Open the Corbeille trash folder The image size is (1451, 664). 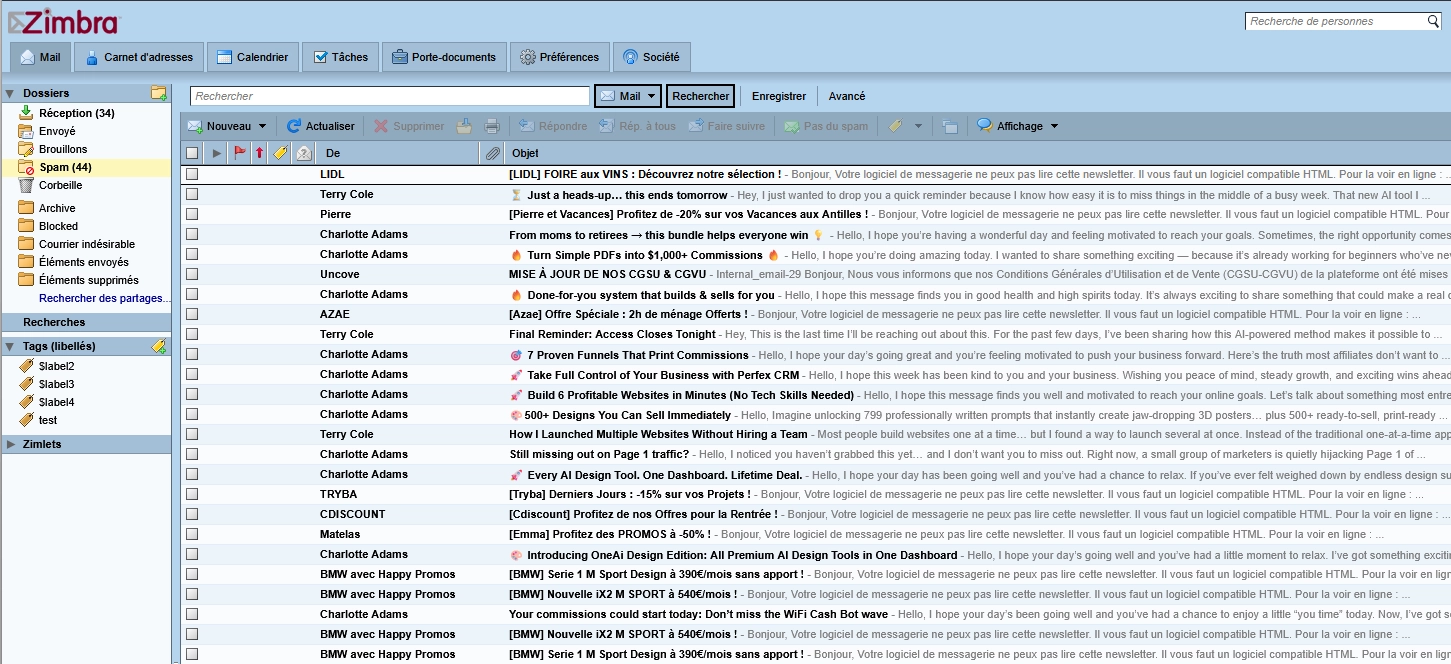point(60,185)
